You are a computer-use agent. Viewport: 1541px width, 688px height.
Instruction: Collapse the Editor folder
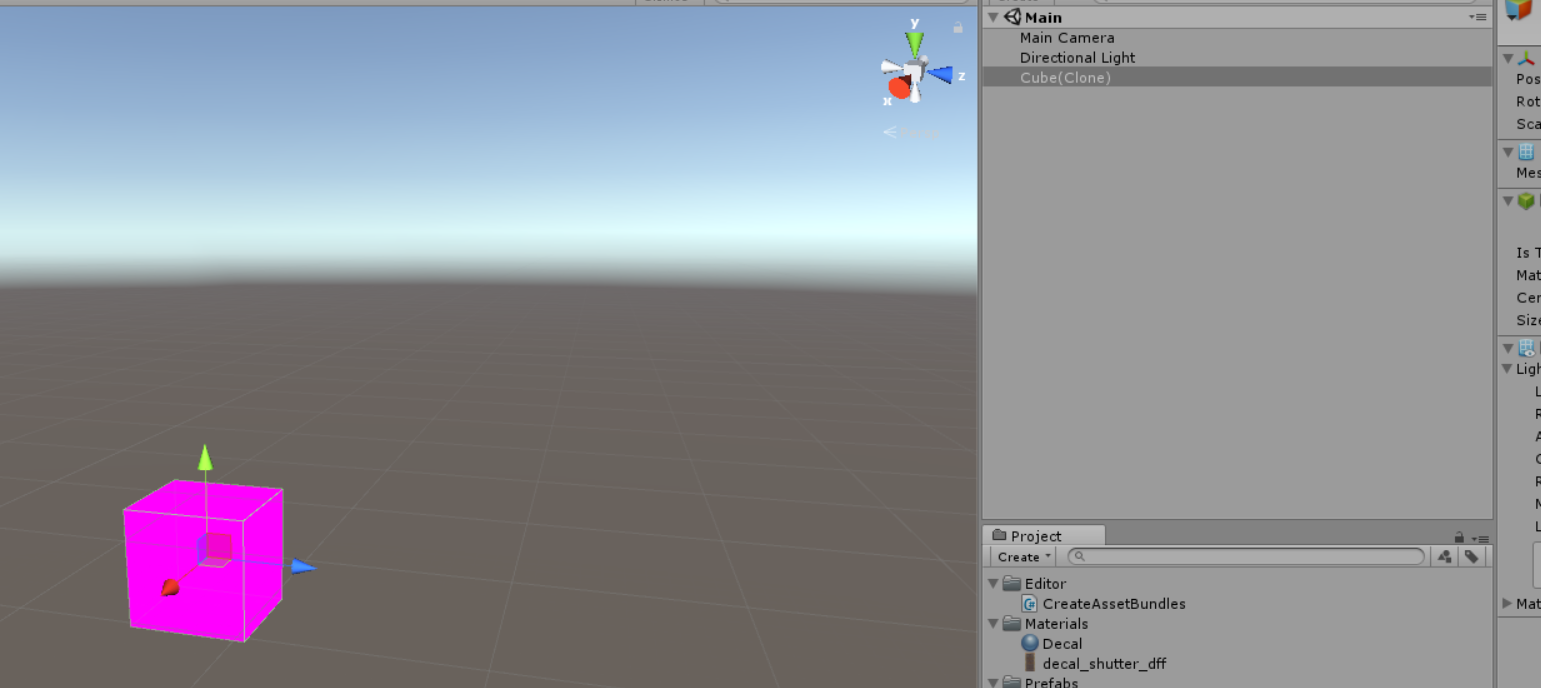click(993, 583)
